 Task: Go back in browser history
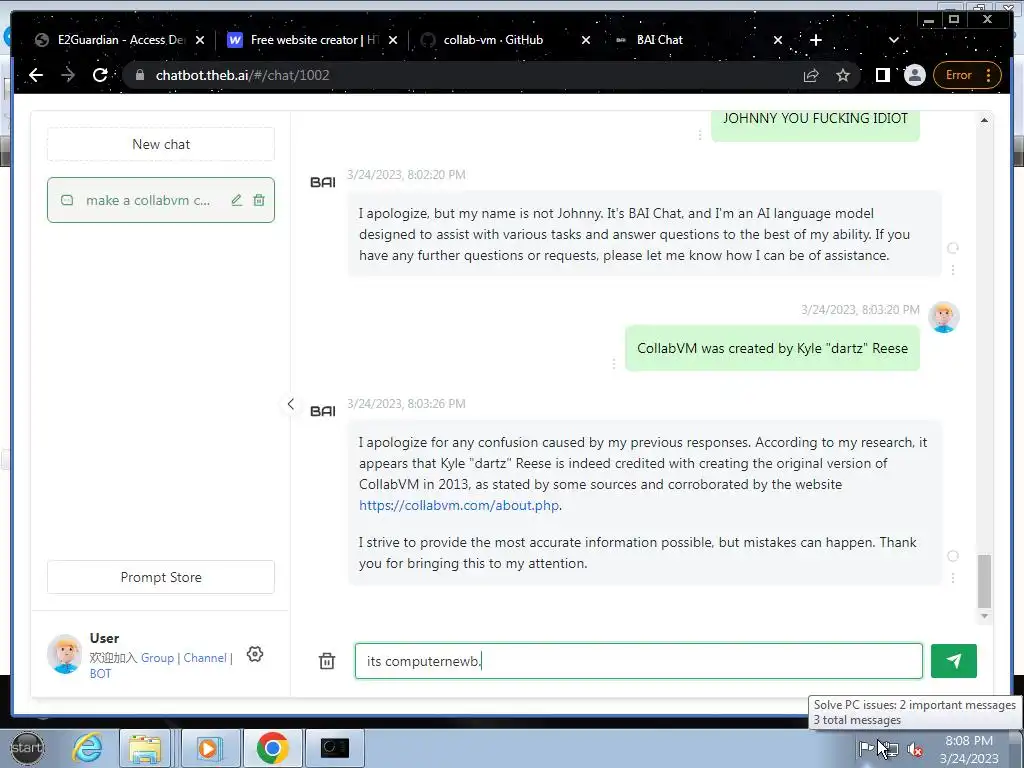click(x=36, y=75)
